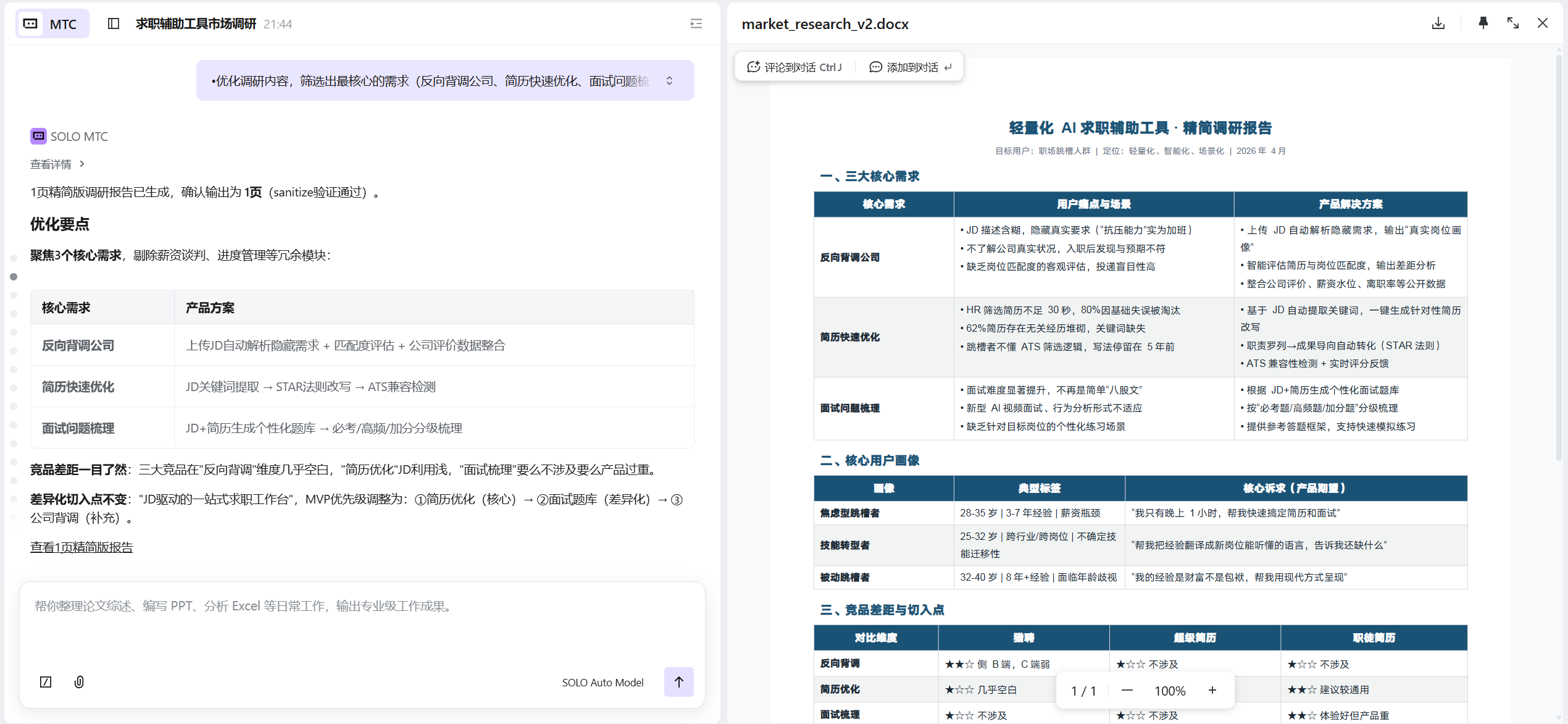Click the MTC mode button
1568x724 pixels.
click(x=52, y=23)
